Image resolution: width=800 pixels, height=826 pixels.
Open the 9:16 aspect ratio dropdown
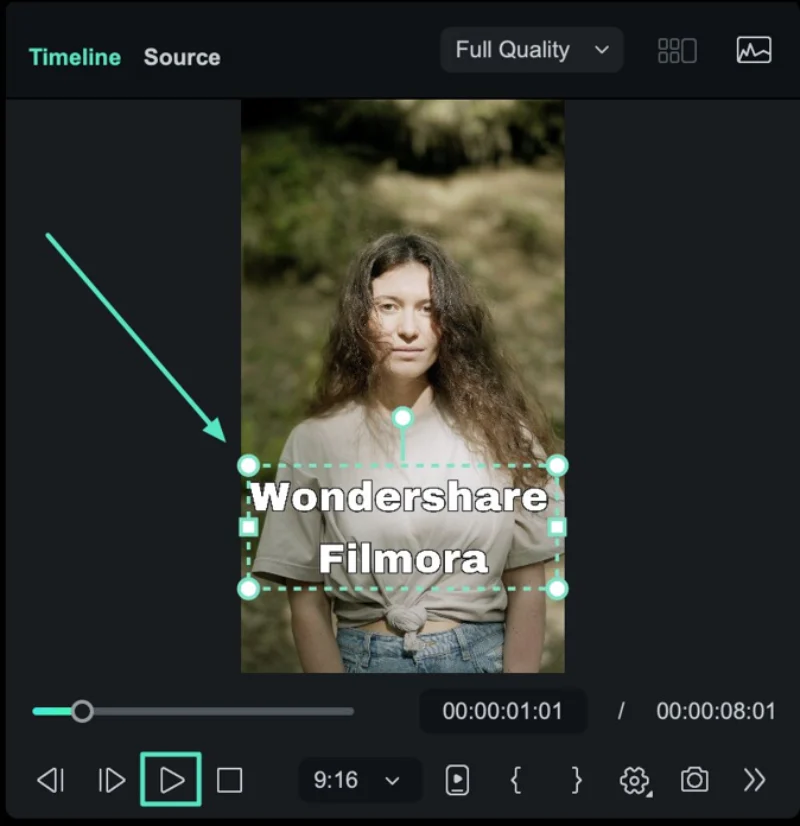[360, 780]
